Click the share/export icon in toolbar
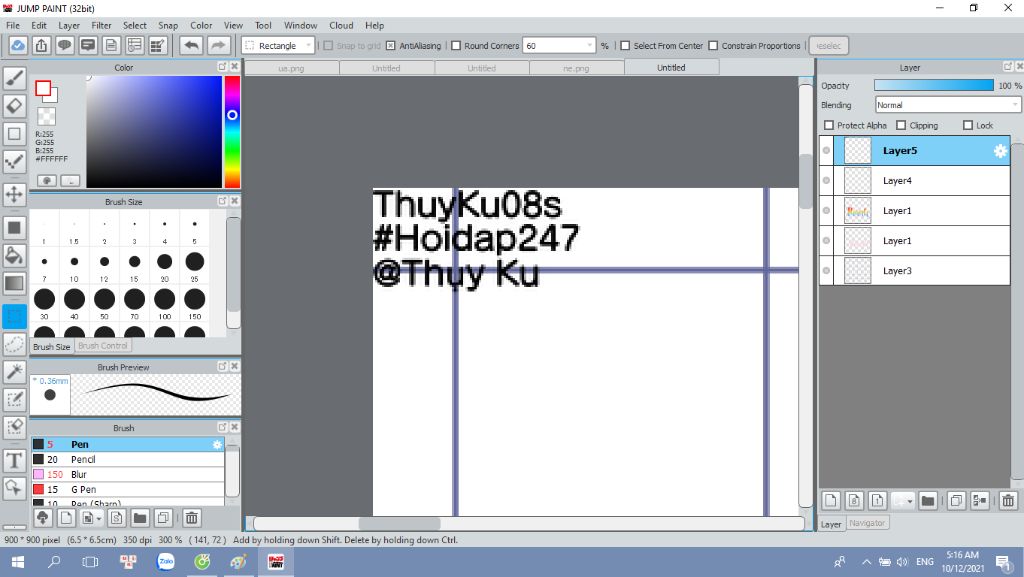Viewport: 1024px width, 577px height. point(41,46)
